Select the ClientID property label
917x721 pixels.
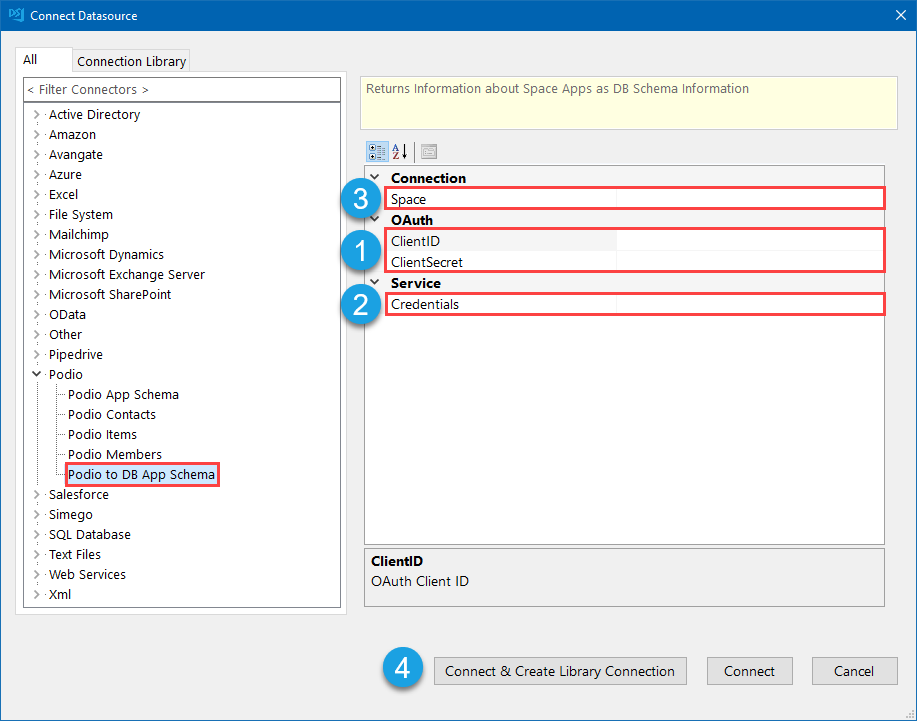tap(415, 241)
